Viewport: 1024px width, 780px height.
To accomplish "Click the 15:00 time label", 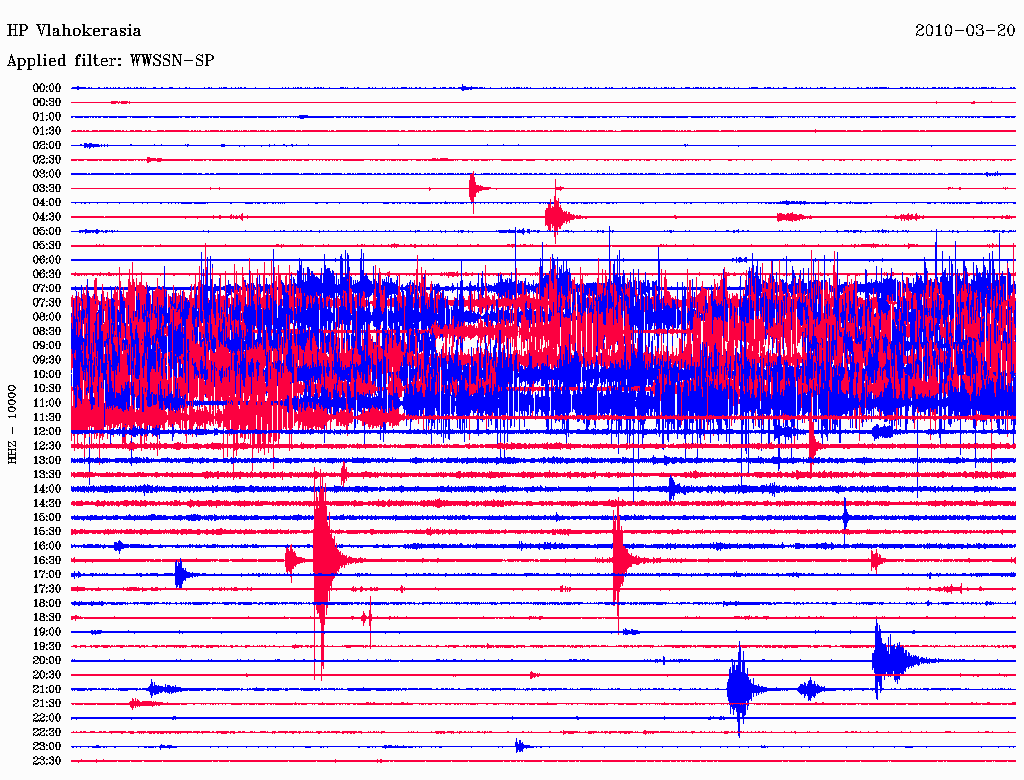I will click(47, 517).
